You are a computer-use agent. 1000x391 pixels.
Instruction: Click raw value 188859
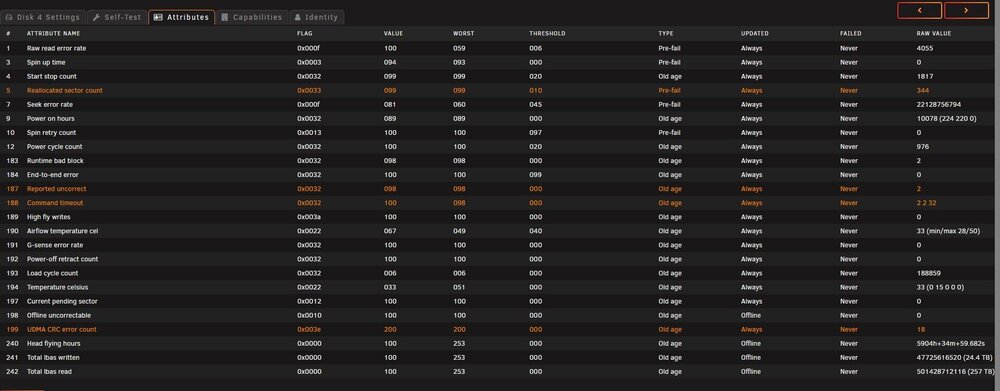[928, 272]
